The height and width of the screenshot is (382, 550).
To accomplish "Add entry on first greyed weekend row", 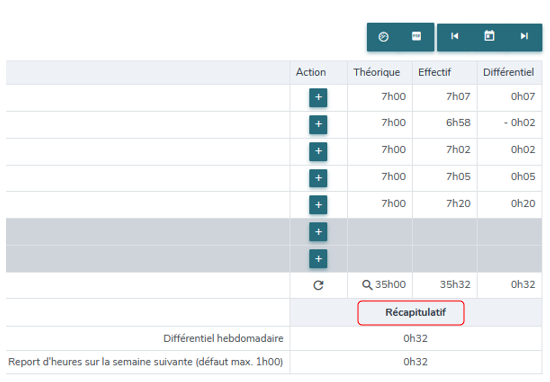I will (318, 232).
